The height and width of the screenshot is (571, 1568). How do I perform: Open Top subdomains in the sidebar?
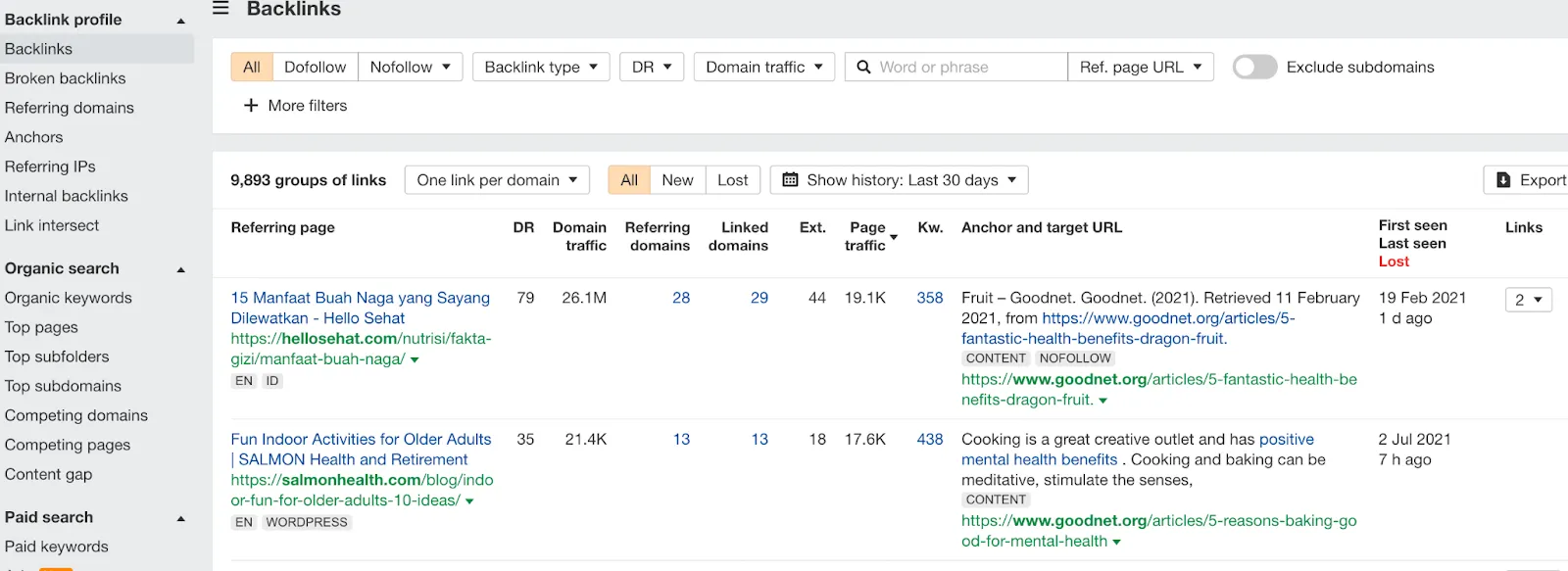63,386
